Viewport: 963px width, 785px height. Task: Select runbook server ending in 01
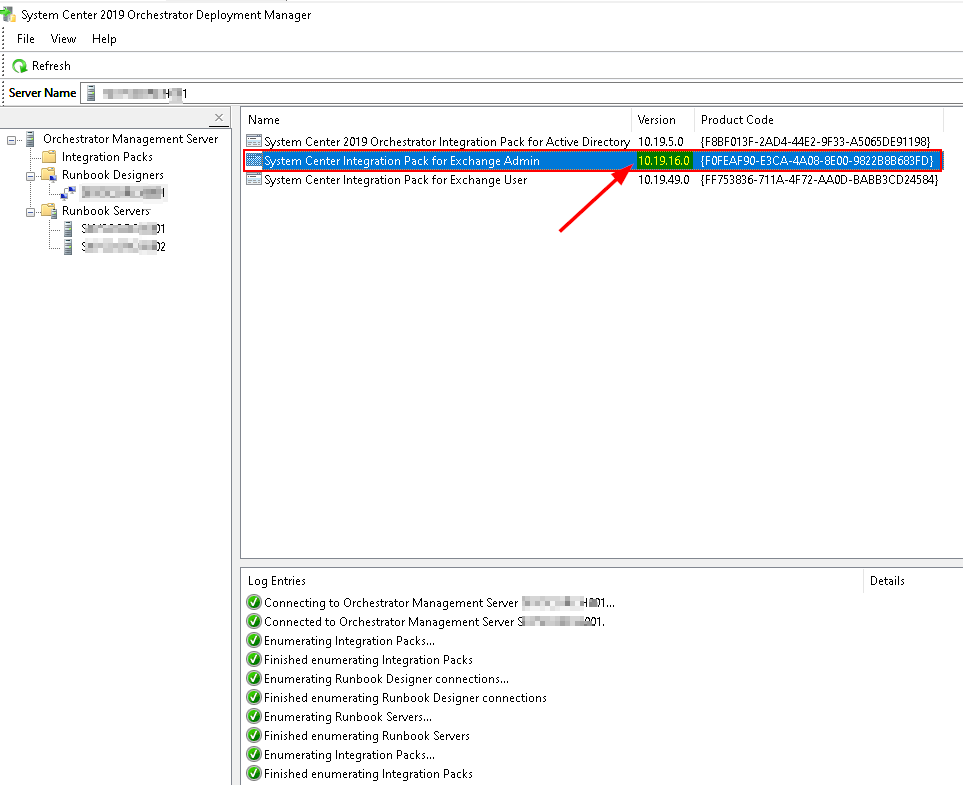[123, 228]
